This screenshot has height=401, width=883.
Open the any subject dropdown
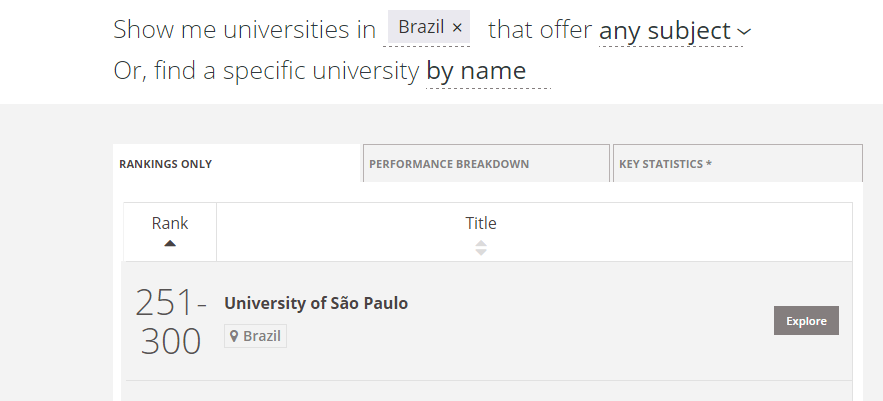(x=665, y=31)
